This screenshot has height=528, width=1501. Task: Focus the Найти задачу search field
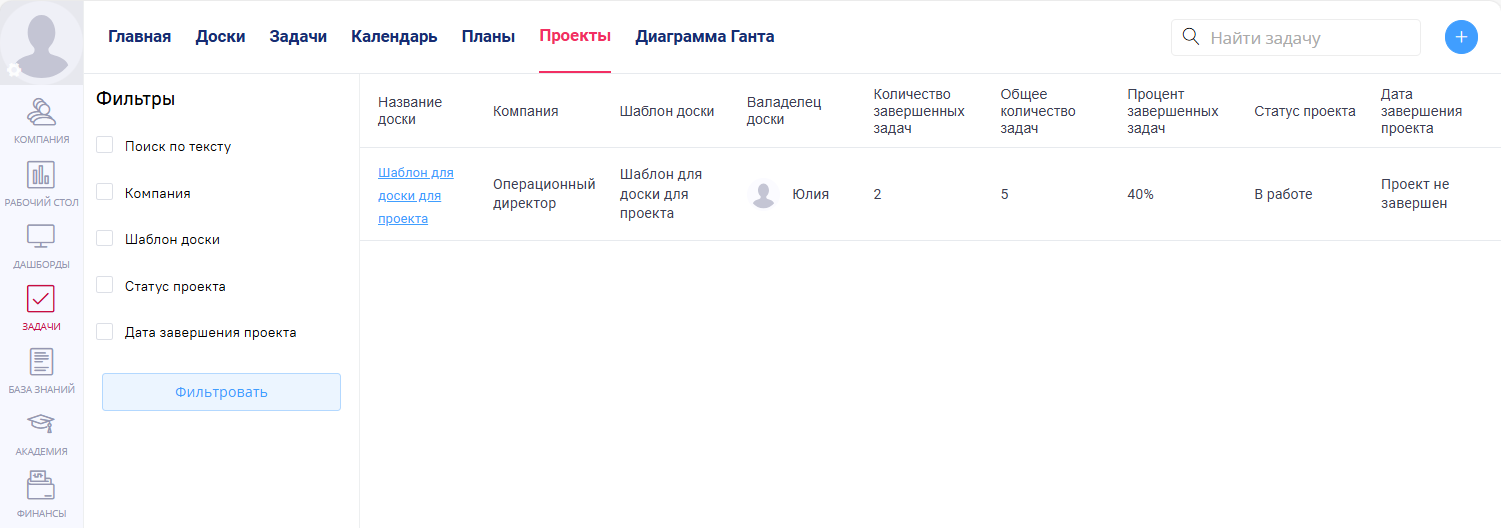coord(1295,38)
